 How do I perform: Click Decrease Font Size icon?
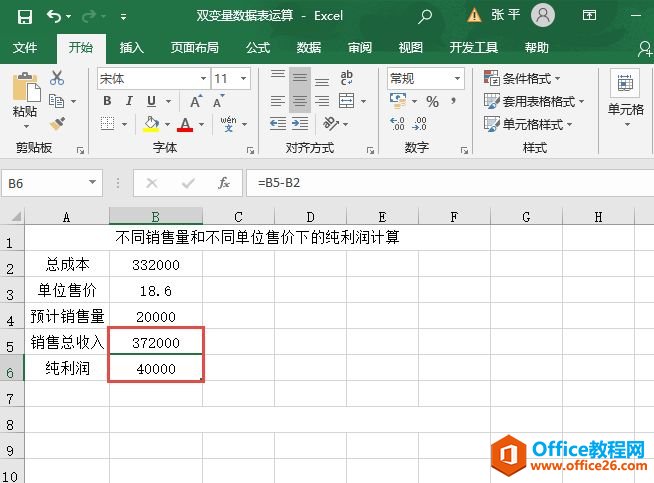pos(218,101)
